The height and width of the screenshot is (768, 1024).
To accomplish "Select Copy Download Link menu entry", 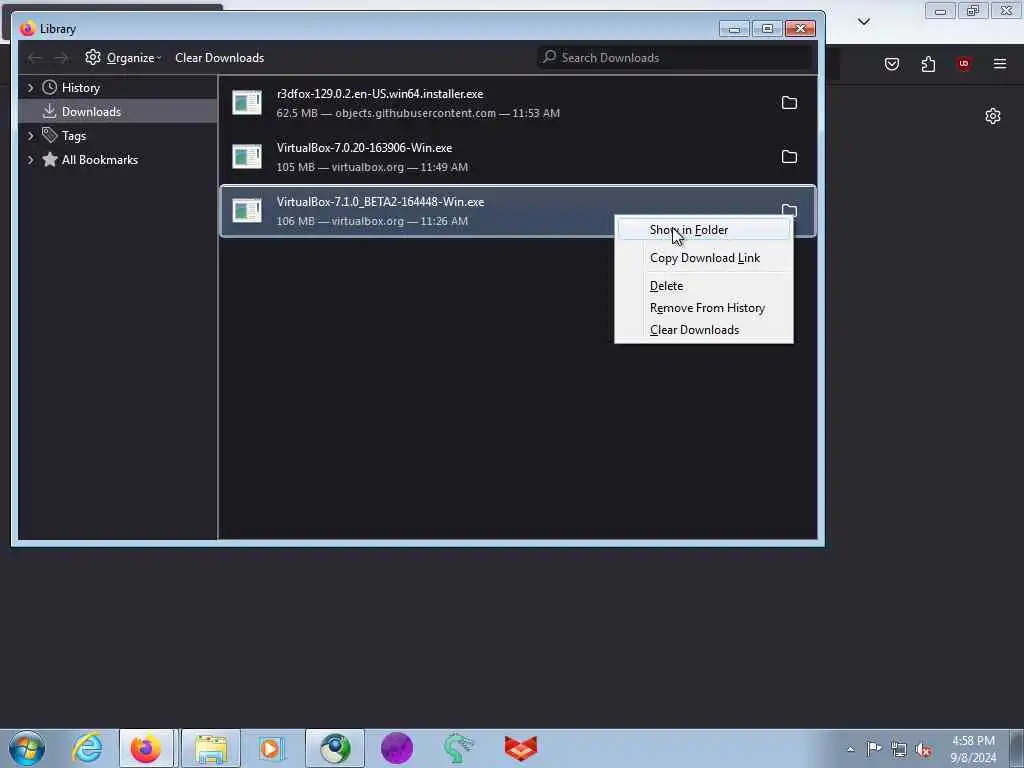I will click(704, 258).
